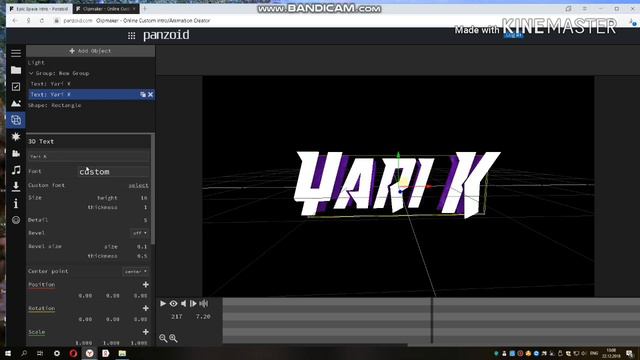Open the Bevel off dropdown
Screen dimensions: 640x360
tap(140, 233)
